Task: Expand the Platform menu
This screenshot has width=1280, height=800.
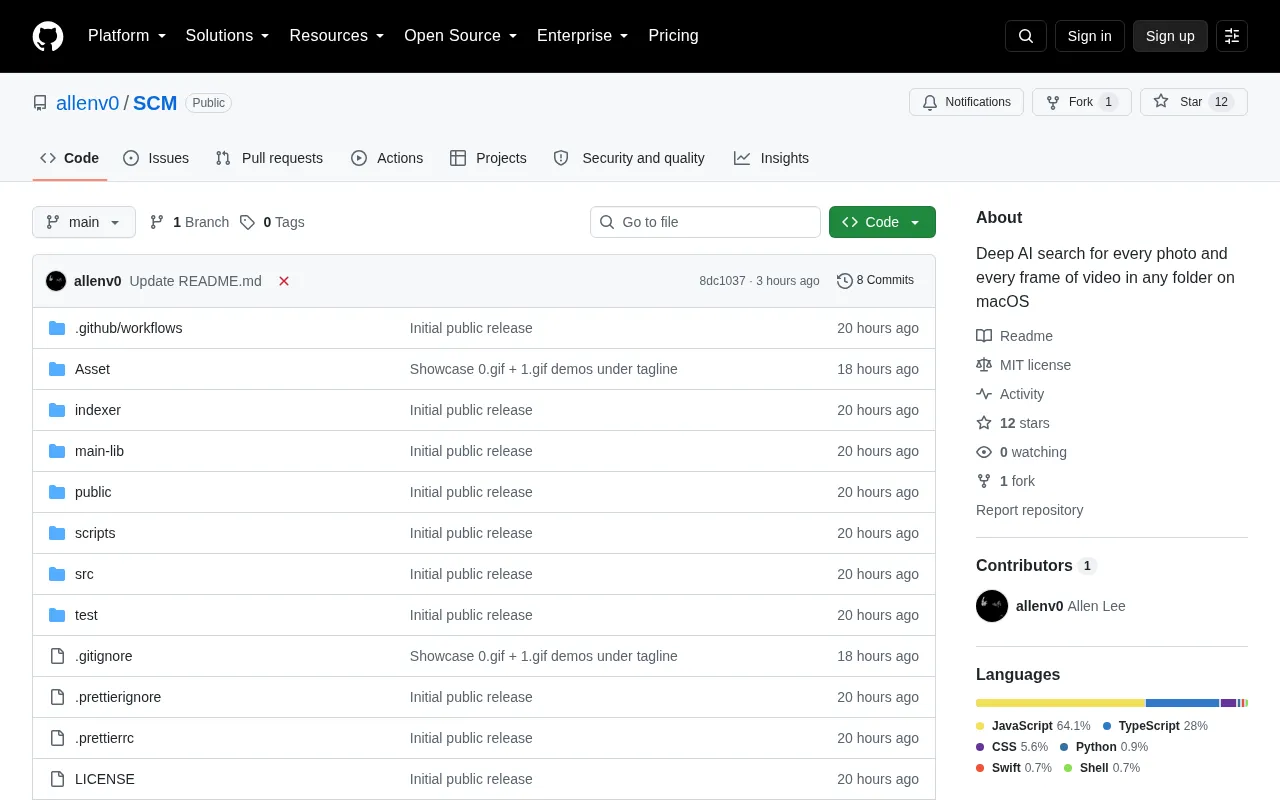Action: point(127,36)
